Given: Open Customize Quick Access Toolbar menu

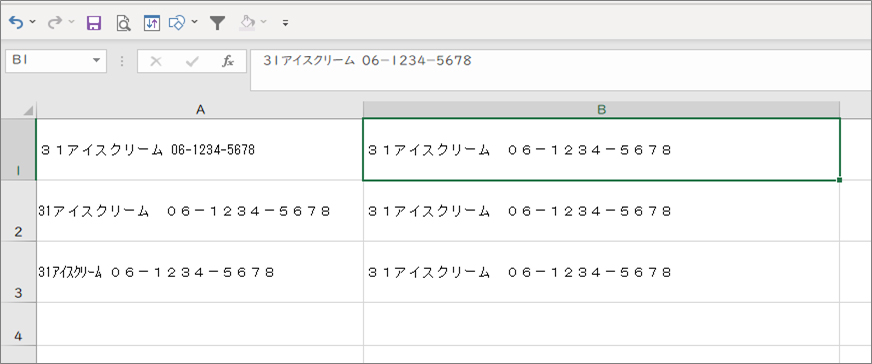Looking at the screenshot, I should pyautogui.click(x=285, y=23).
